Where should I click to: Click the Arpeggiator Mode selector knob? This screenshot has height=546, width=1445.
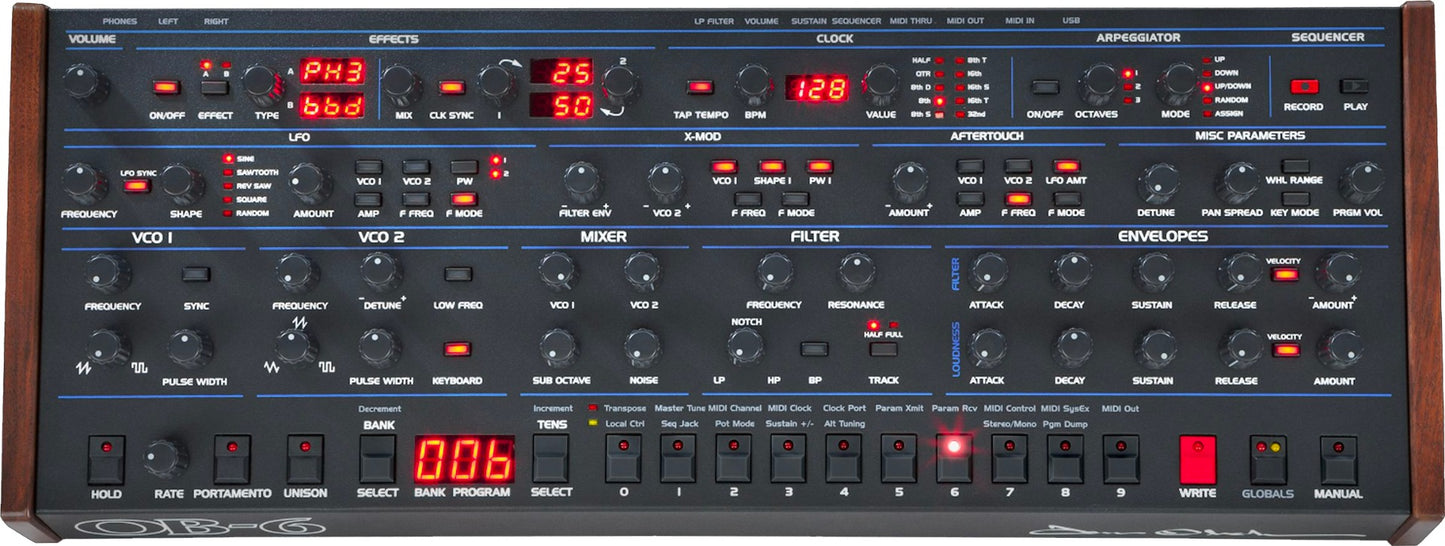tap(1176, 85)
